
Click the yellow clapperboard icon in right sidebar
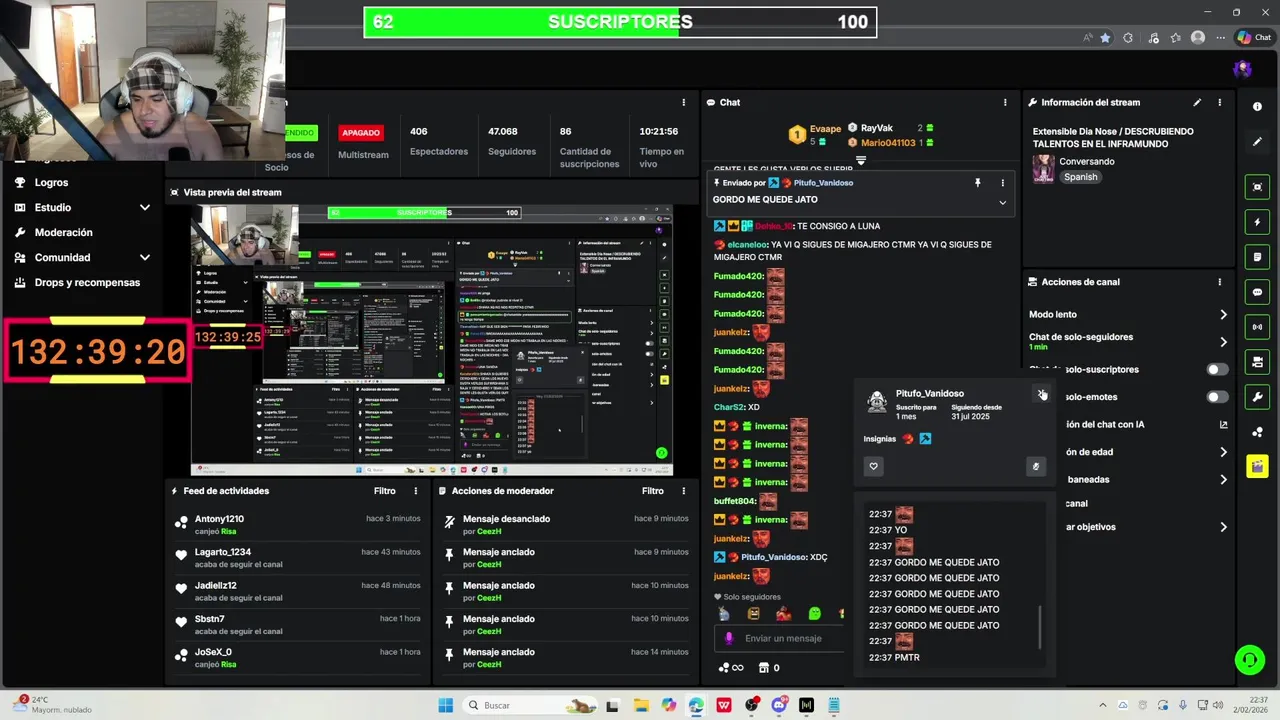coord(1257,467)
